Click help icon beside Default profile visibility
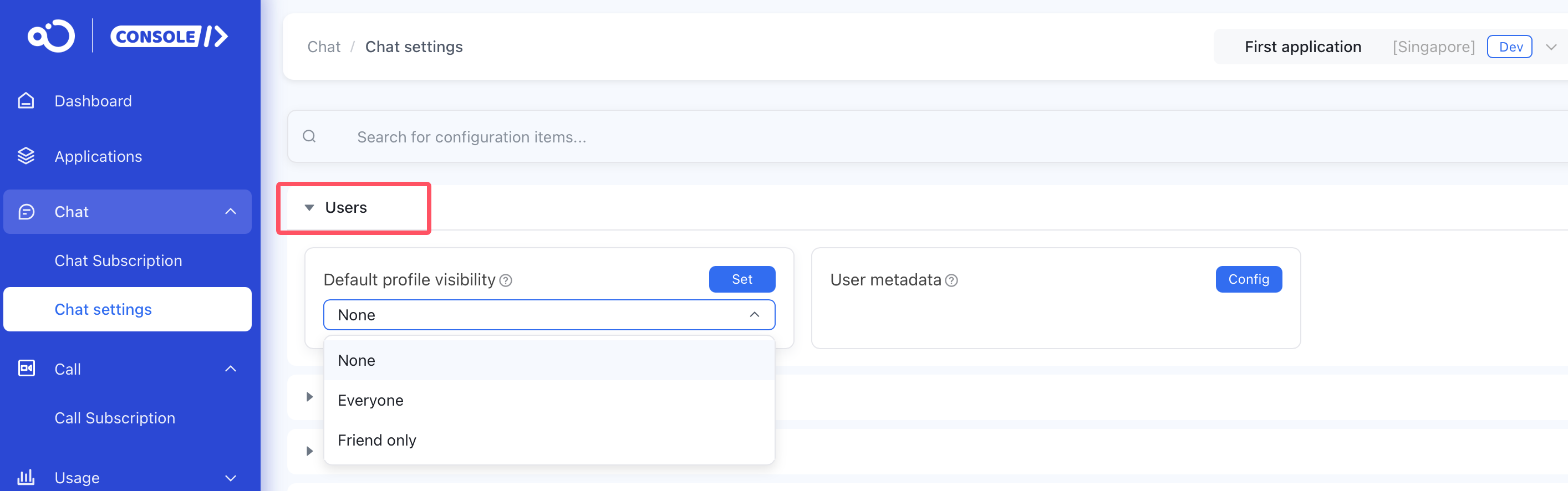The height and width of the screenshot is (491, 1568). tap(506, 280)
